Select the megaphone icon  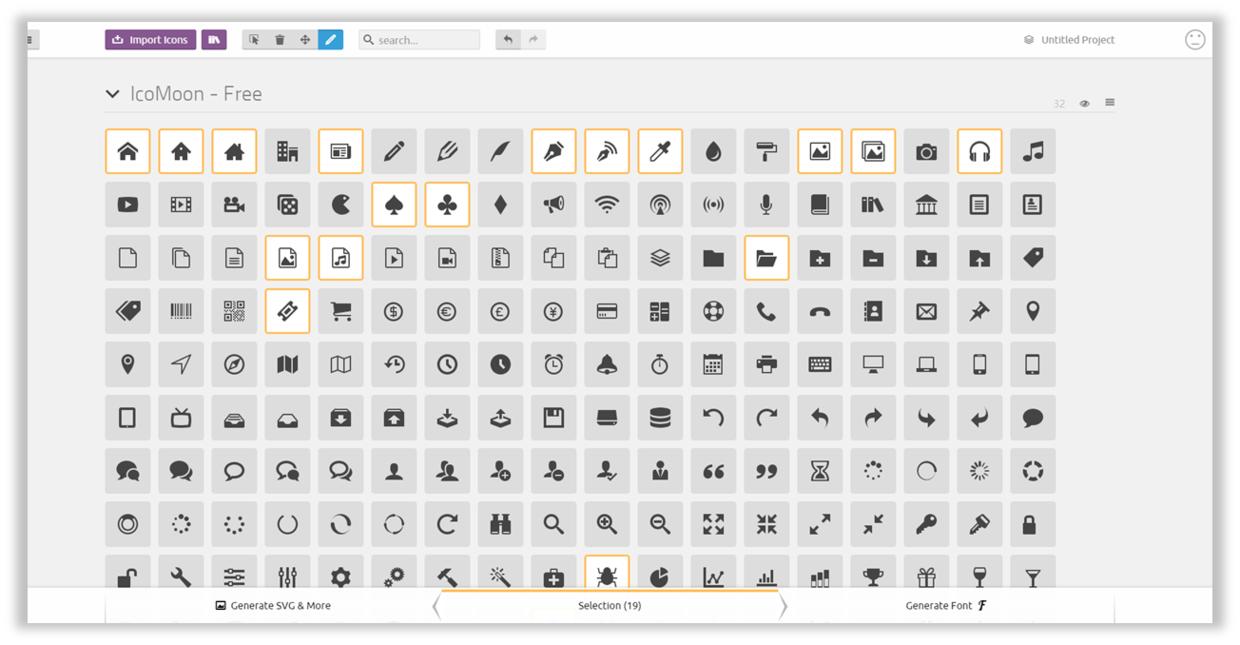[554, 205]
